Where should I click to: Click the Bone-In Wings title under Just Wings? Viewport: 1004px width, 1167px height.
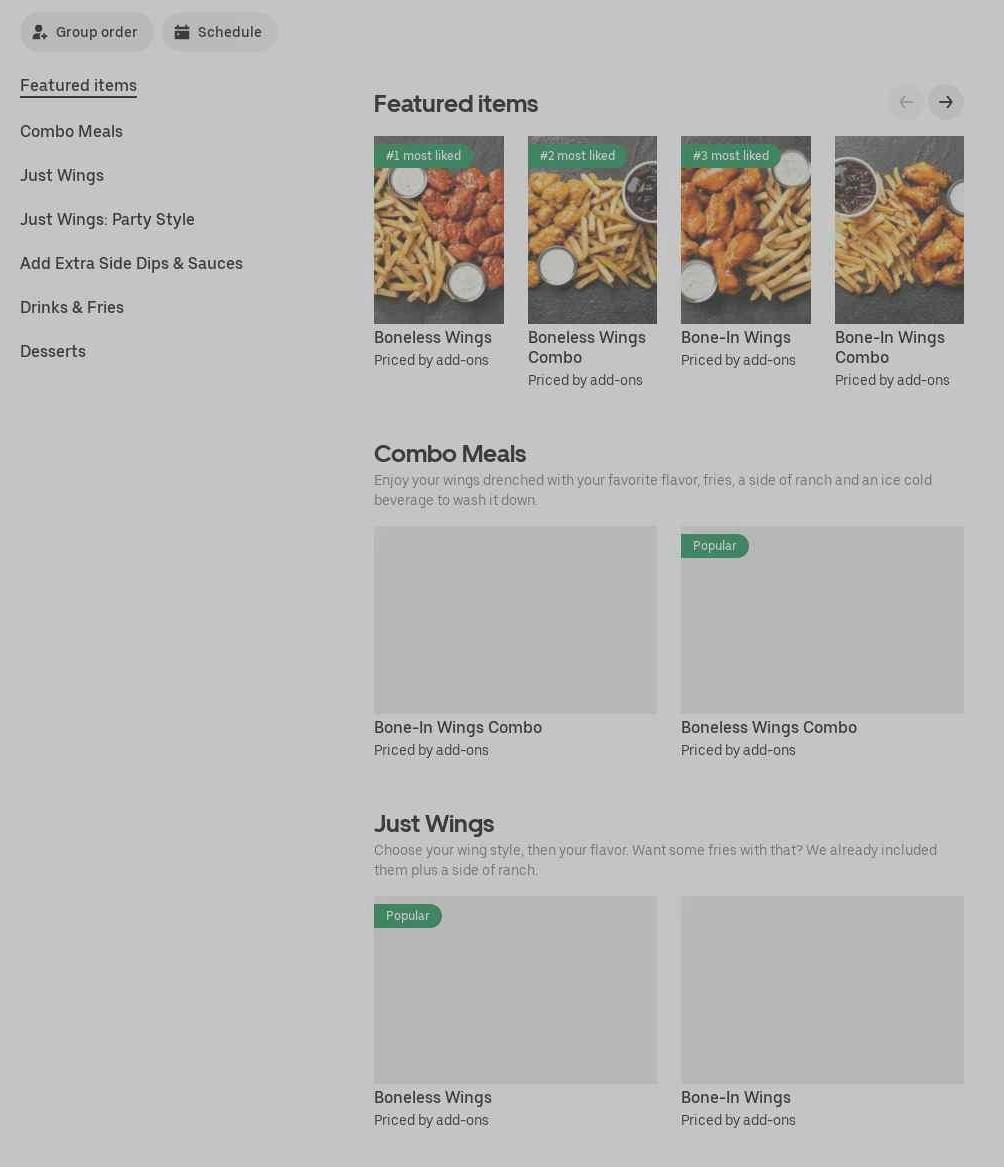tap(735, 1097)
